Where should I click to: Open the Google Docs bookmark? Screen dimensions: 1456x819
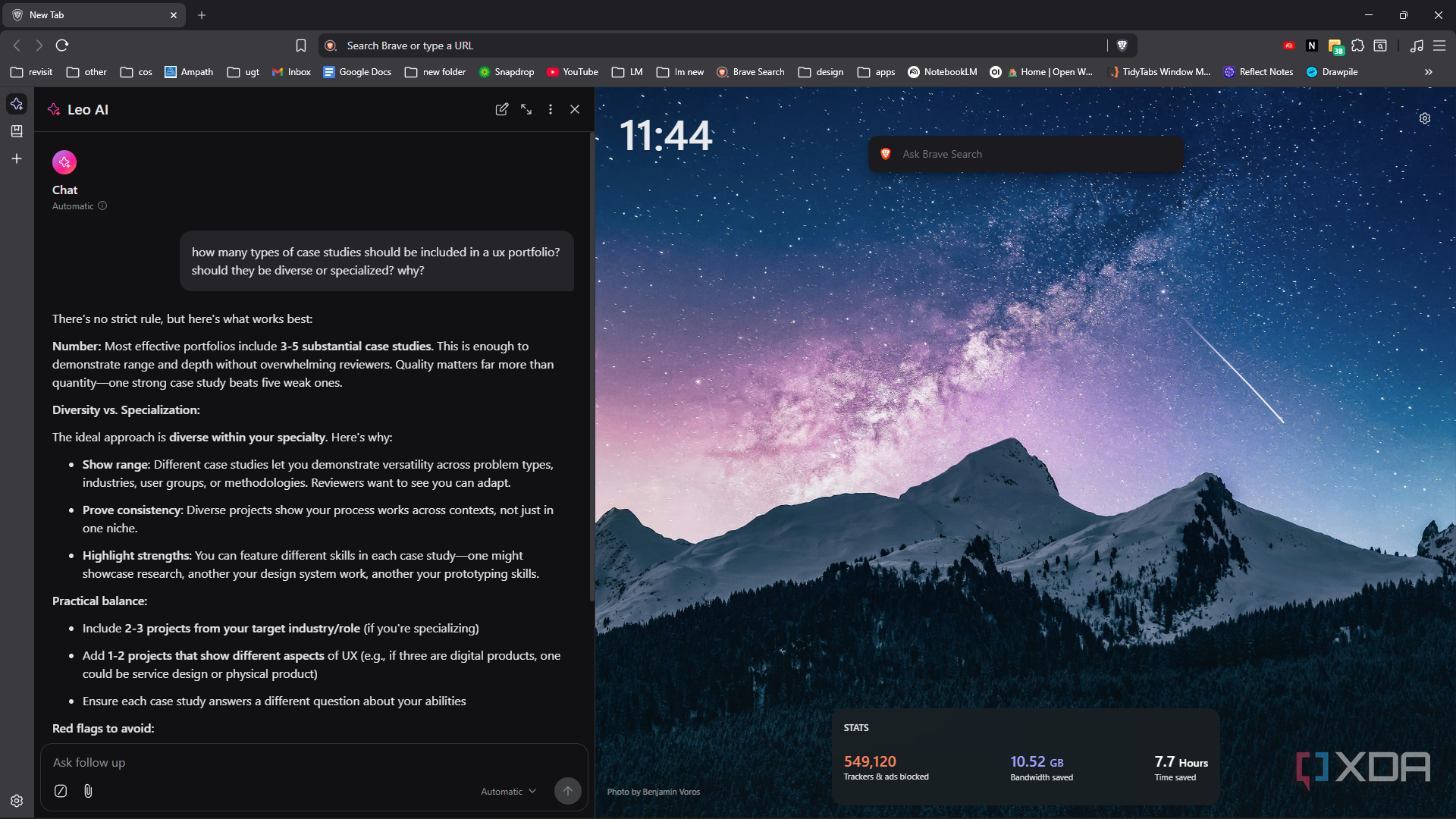tap(357, 72)
